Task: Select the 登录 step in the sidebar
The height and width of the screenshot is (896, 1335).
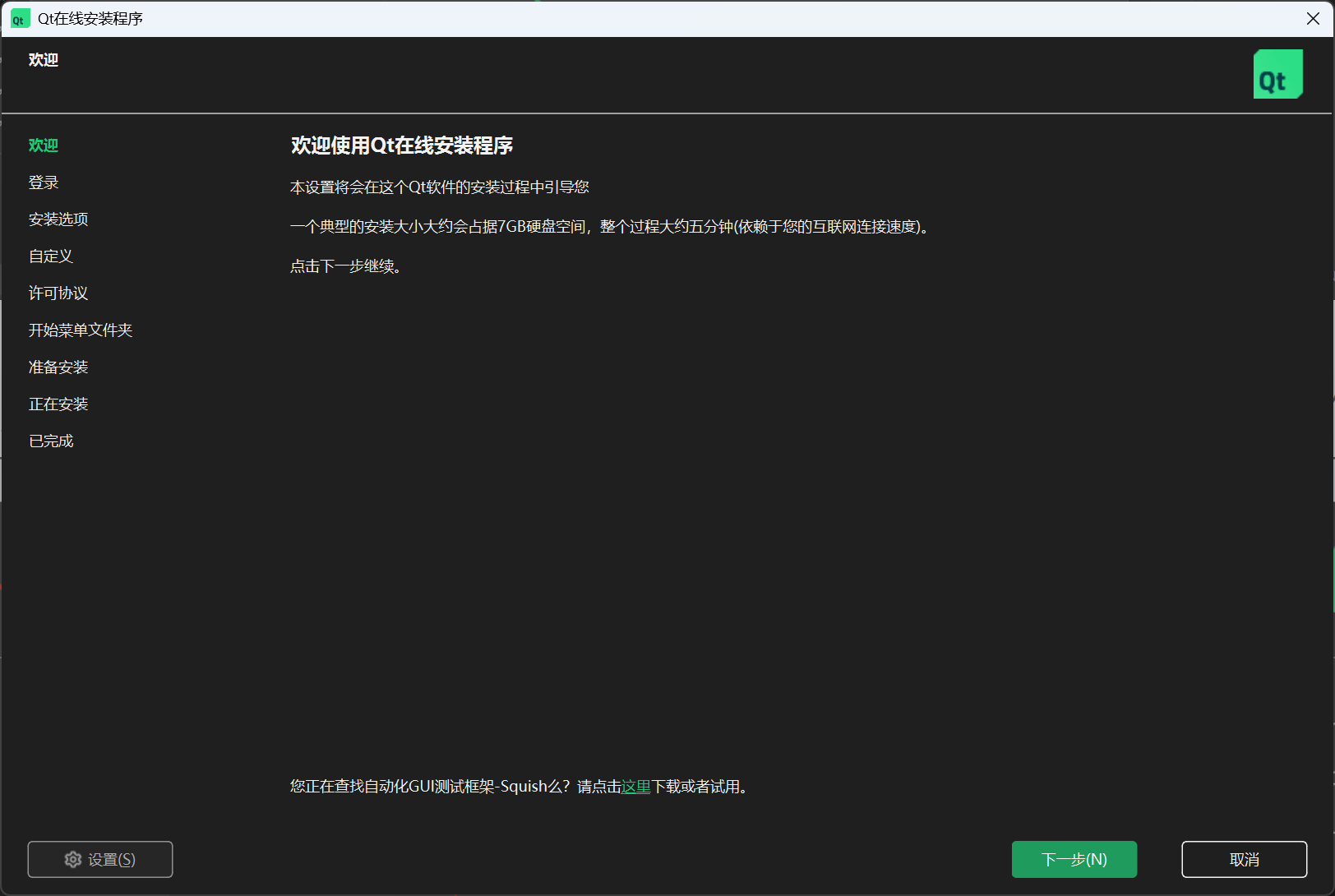Action: coord(44,182)
